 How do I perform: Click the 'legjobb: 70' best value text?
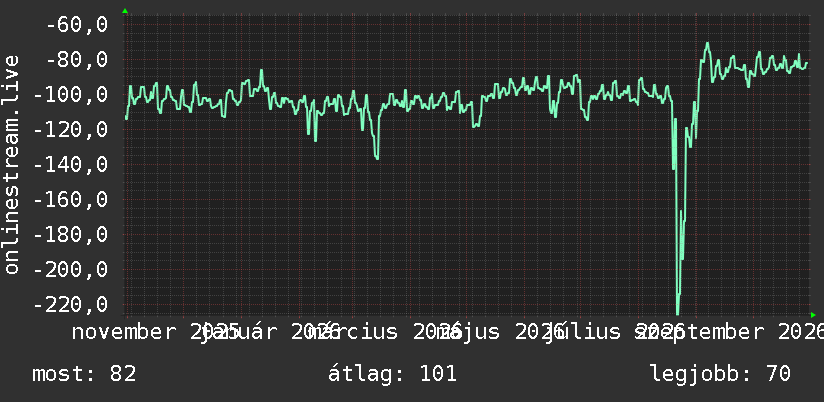(720, 374)
